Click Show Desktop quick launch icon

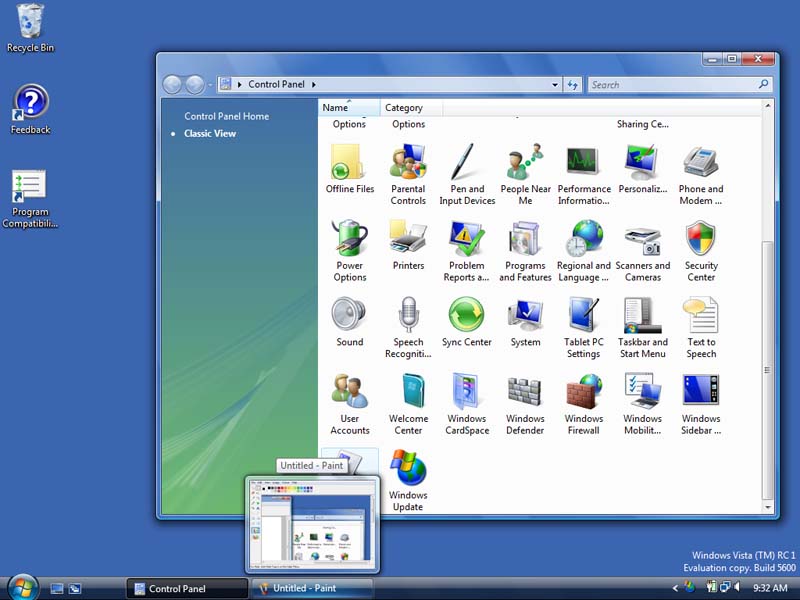coord(57,589)
